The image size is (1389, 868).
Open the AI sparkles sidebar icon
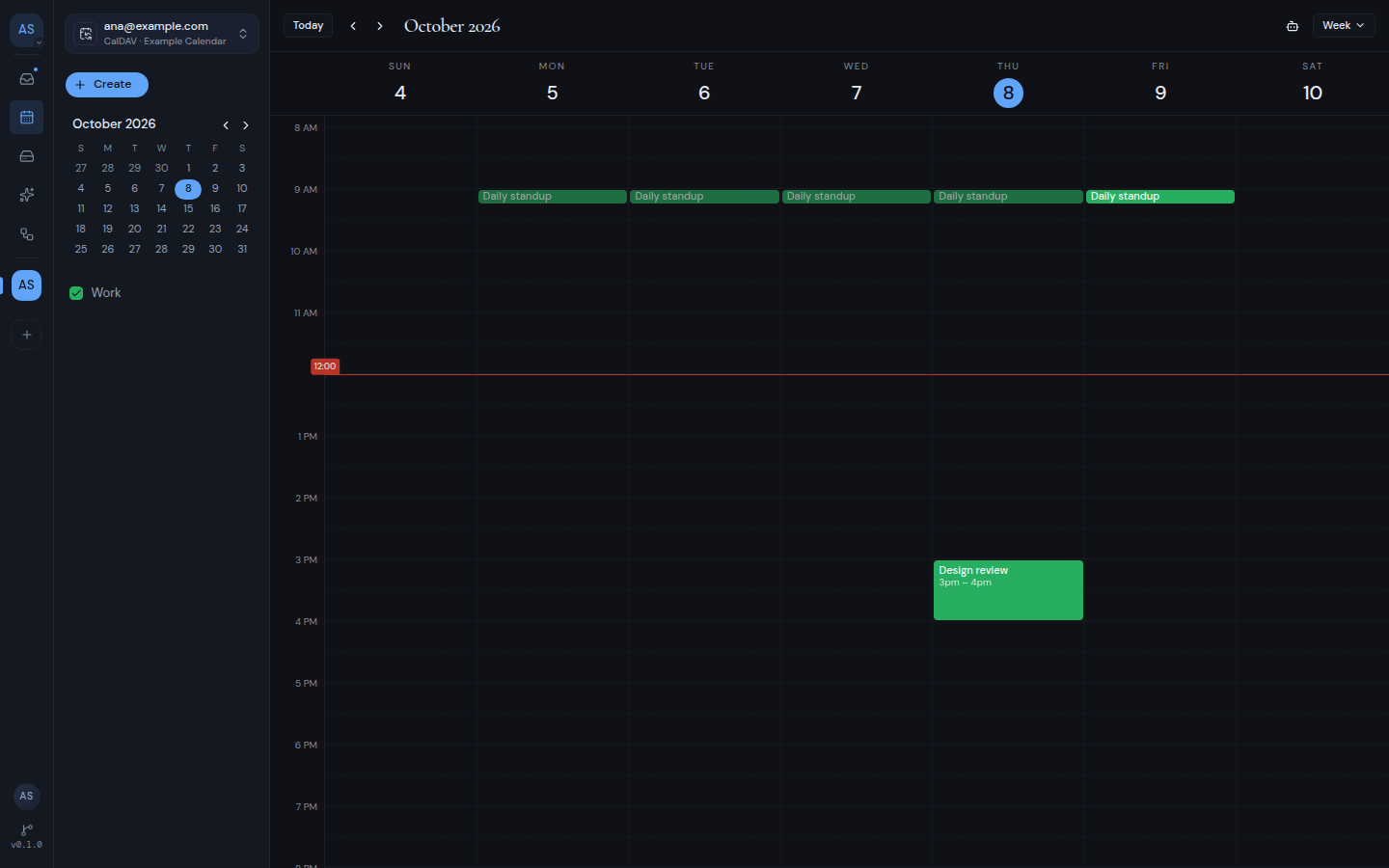click(x=27, y=195)
